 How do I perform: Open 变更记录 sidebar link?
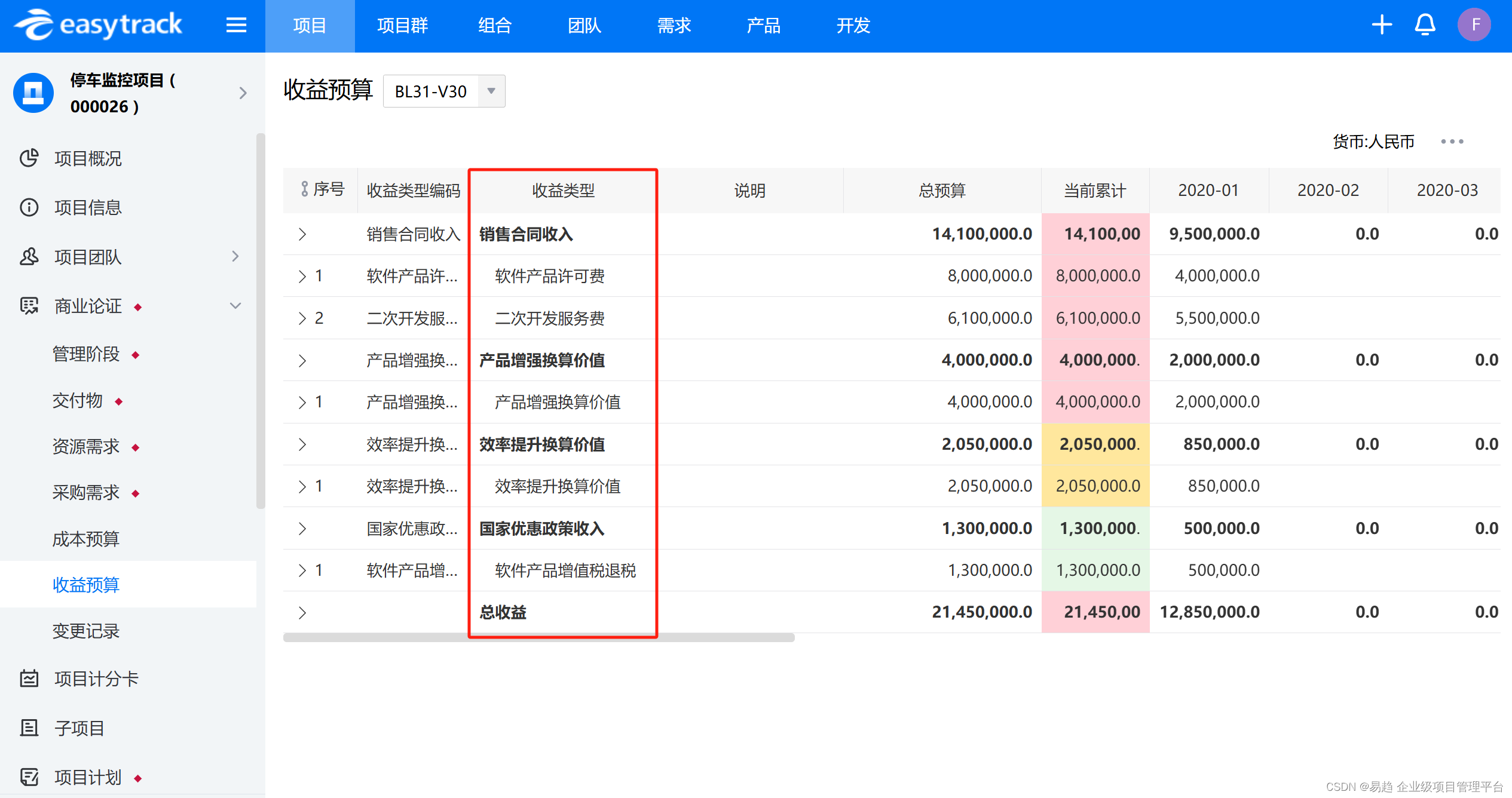click(86, 631)
